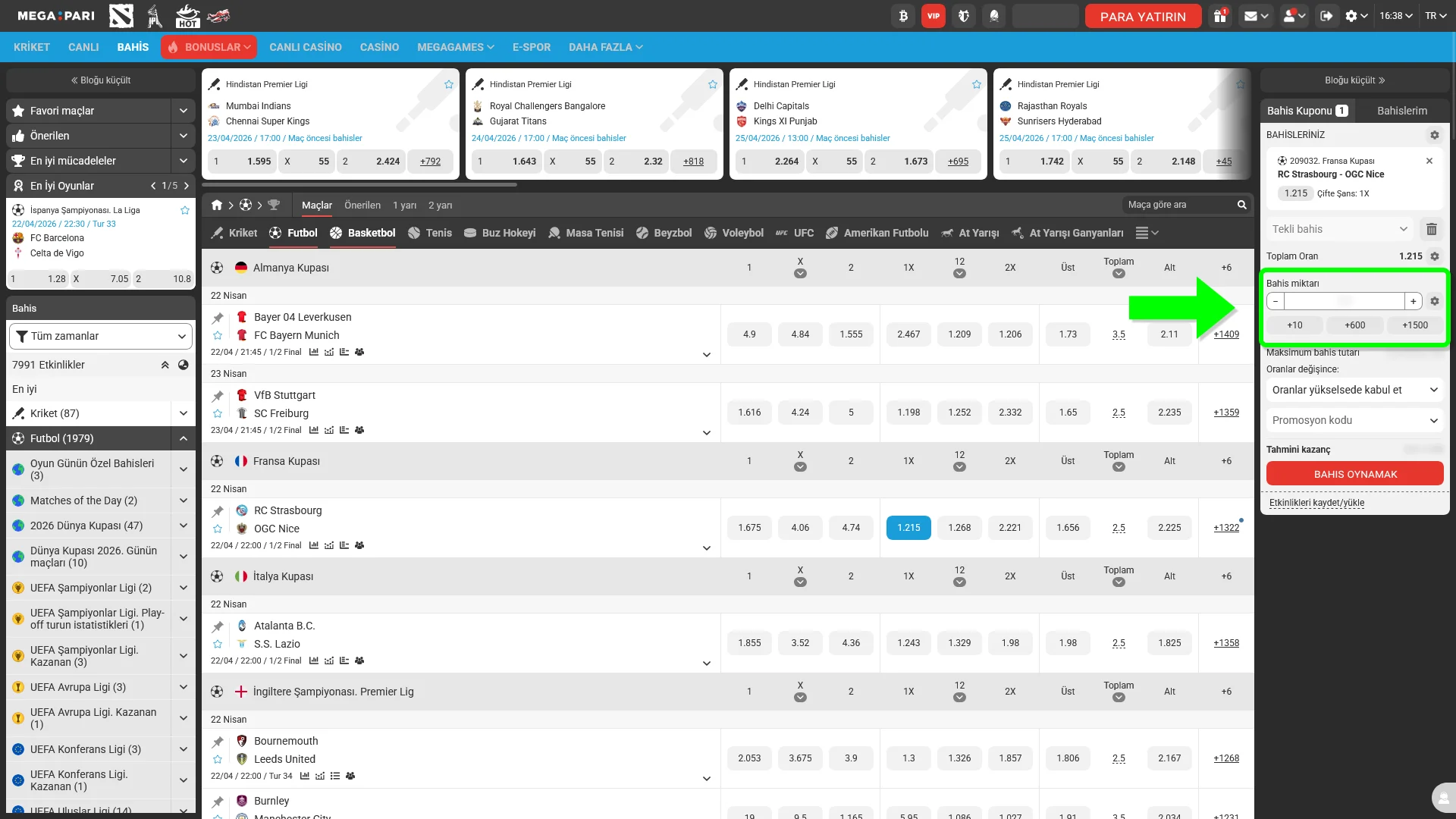Remove RC Strasbourg bet from slip
1456x819 pixels.
pos(1429,161)
